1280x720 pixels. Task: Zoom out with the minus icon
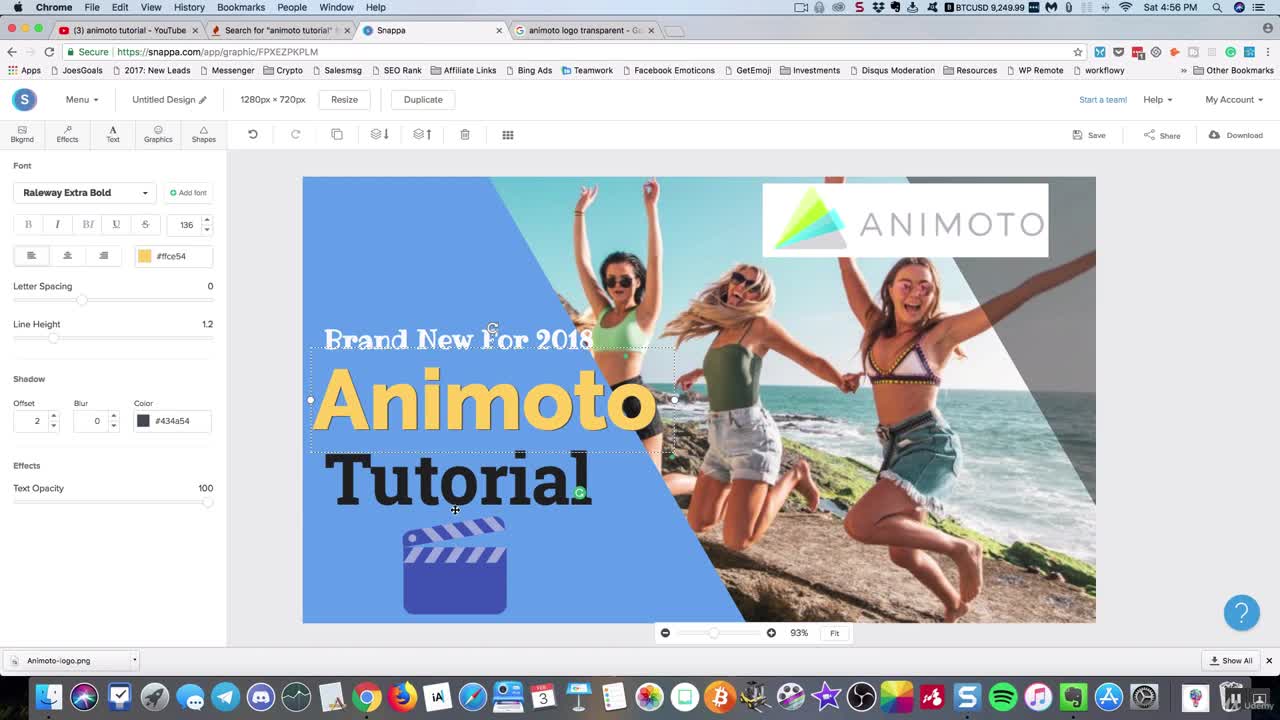[665, 633]
